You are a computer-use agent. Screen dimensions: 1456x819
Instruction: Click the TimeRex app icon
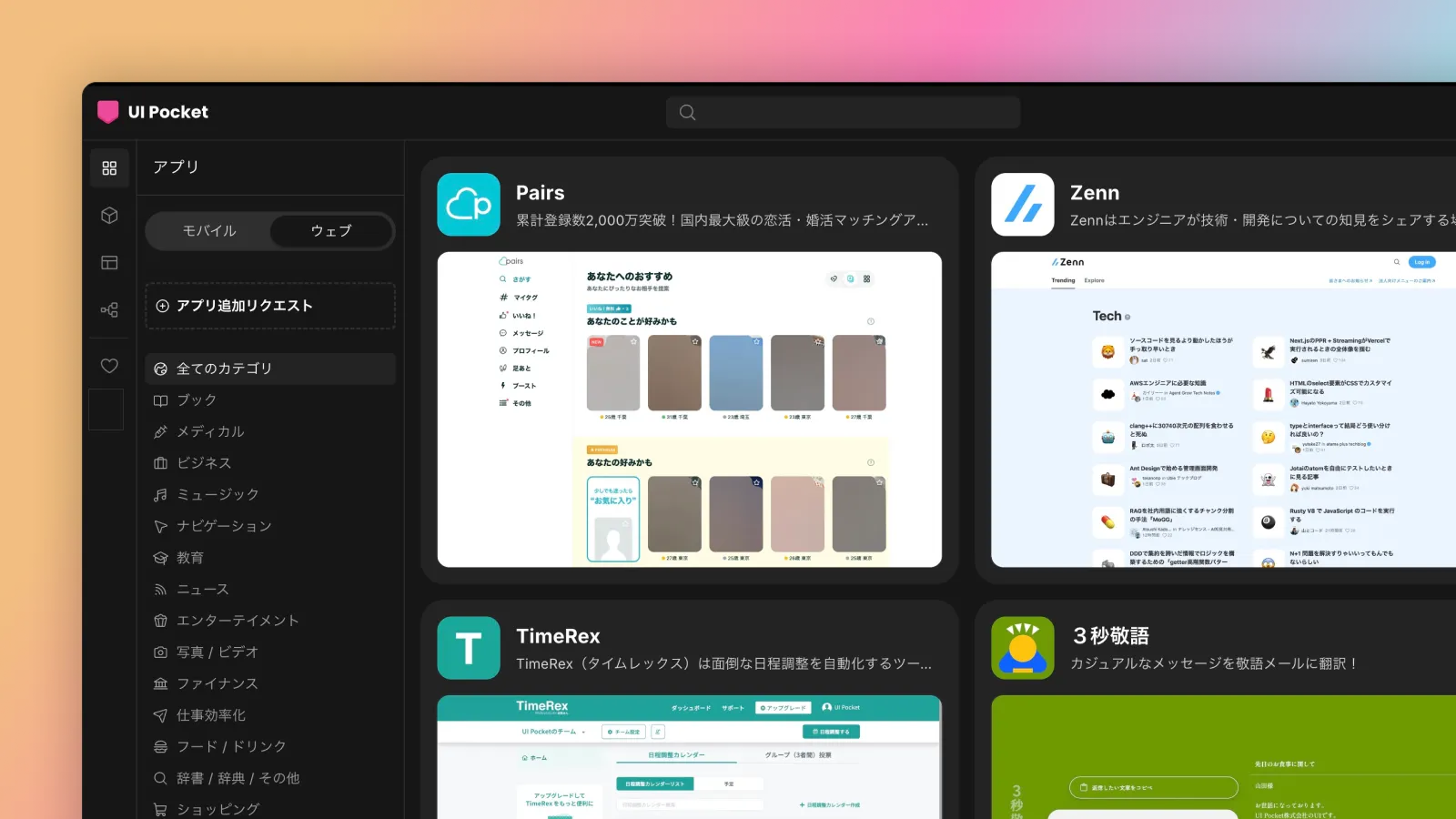(x=469, y=648)
